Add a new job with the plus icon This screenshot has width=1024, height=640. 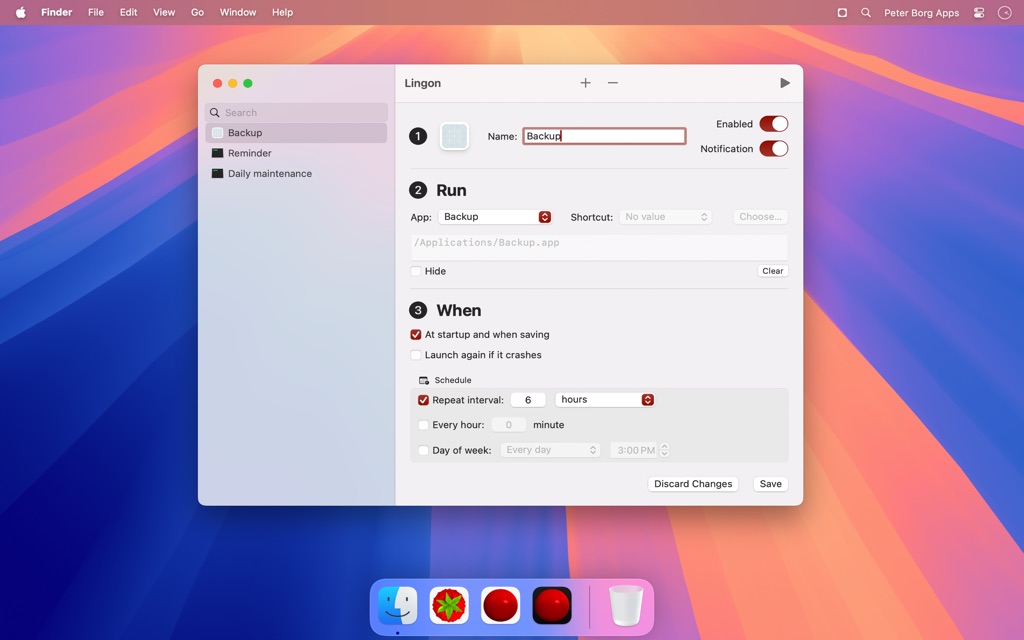point(585,83)
